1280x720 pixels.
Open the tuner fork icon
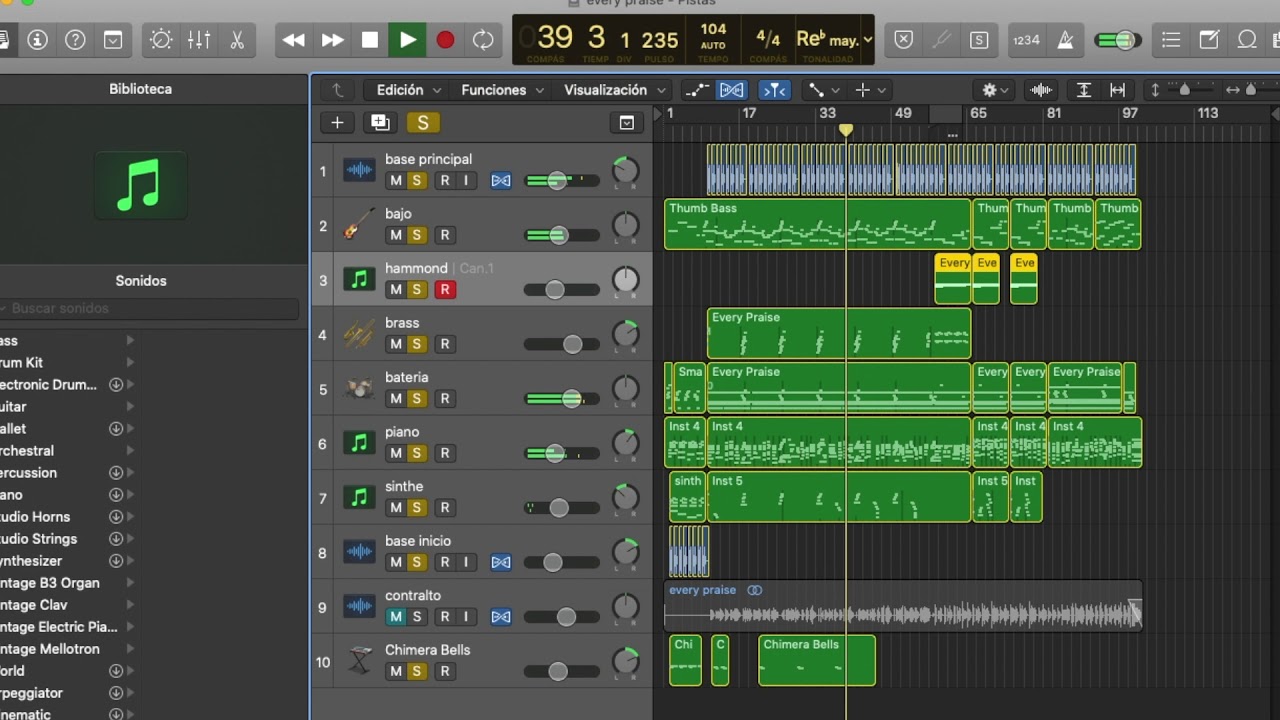tap(941, 40)
